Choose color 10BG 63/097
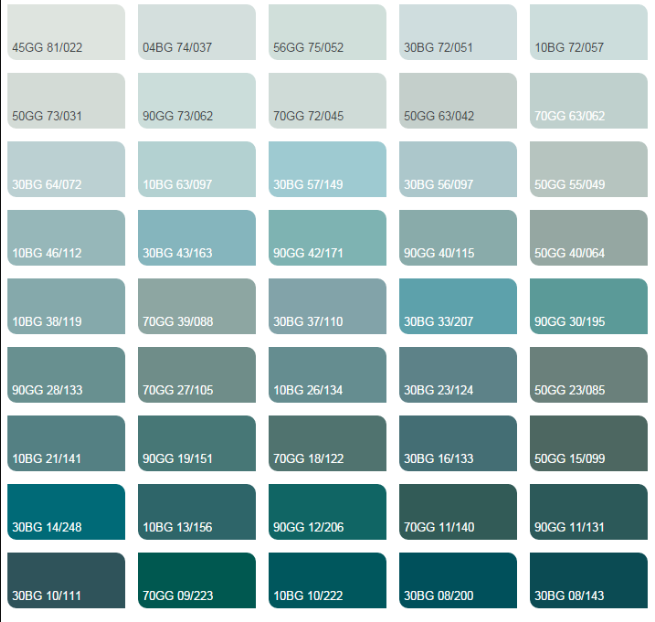Image resolution: width=655 pixels, height=622 pixels. click(x=197, y=169)
